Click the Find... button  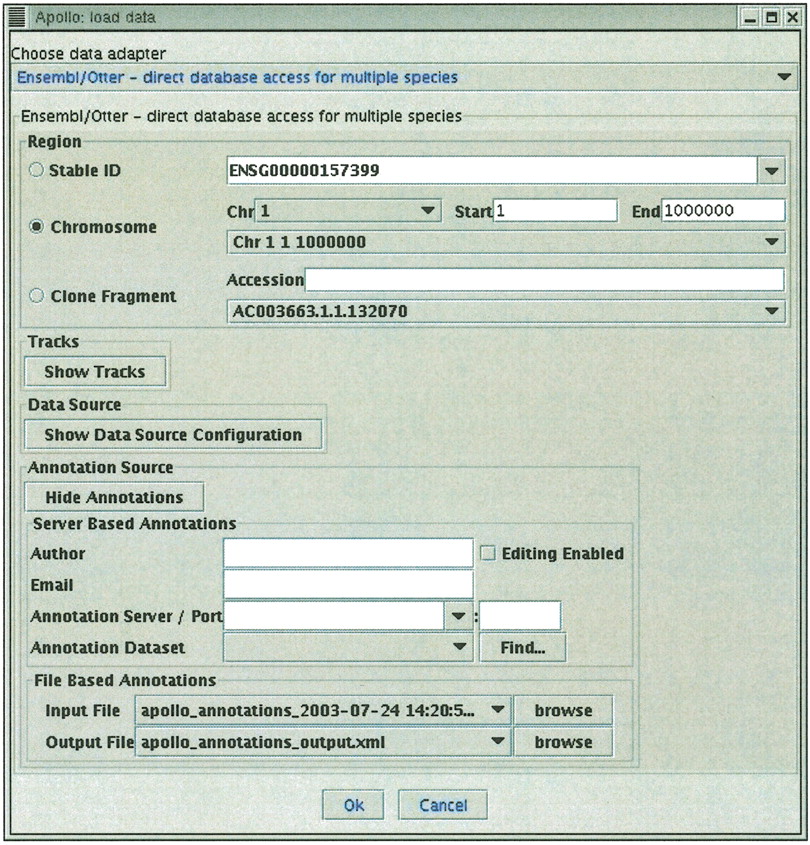click(521, 648)
